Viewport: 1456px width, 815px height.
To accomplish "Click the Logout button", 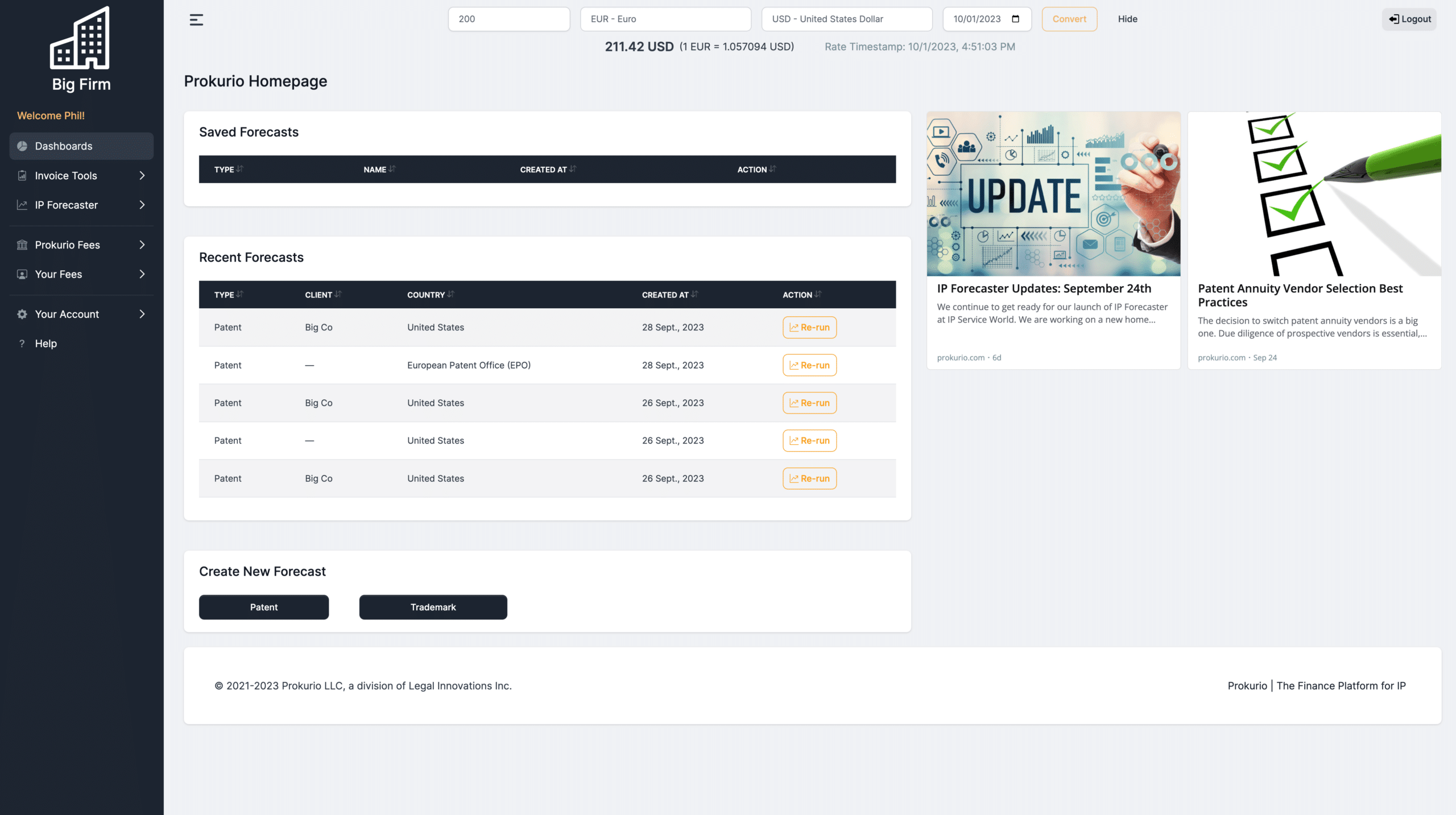I will tap(1410, 19).
